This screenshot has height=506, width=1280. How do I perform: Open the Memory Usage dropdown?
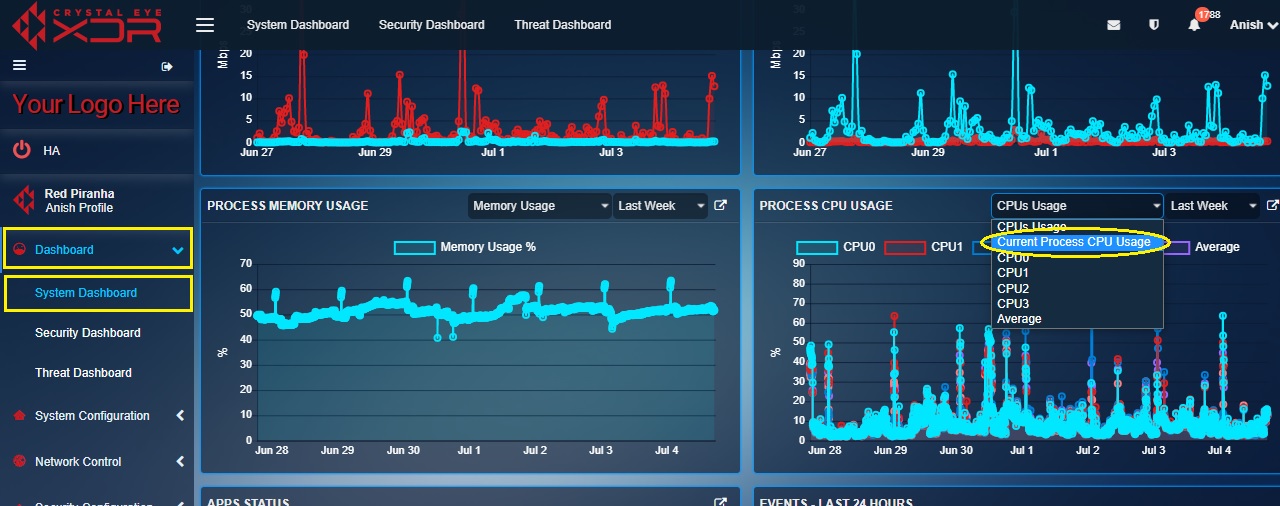[540, 206]
